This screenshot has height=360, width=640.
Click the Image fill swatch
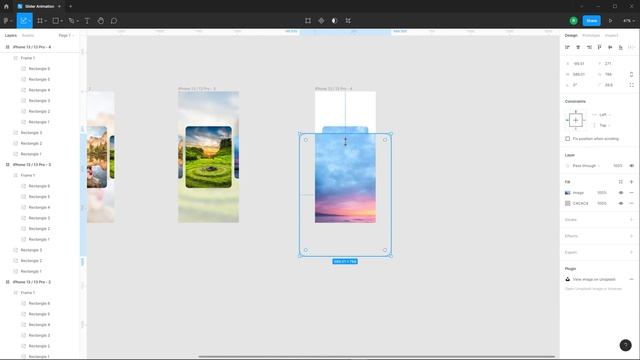pyautogui.click(x=567, y=193)
